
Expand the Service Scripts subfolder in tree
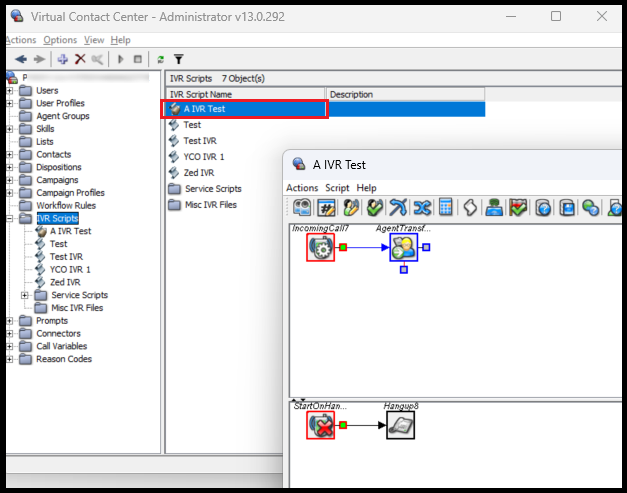(x=25, y=295)
